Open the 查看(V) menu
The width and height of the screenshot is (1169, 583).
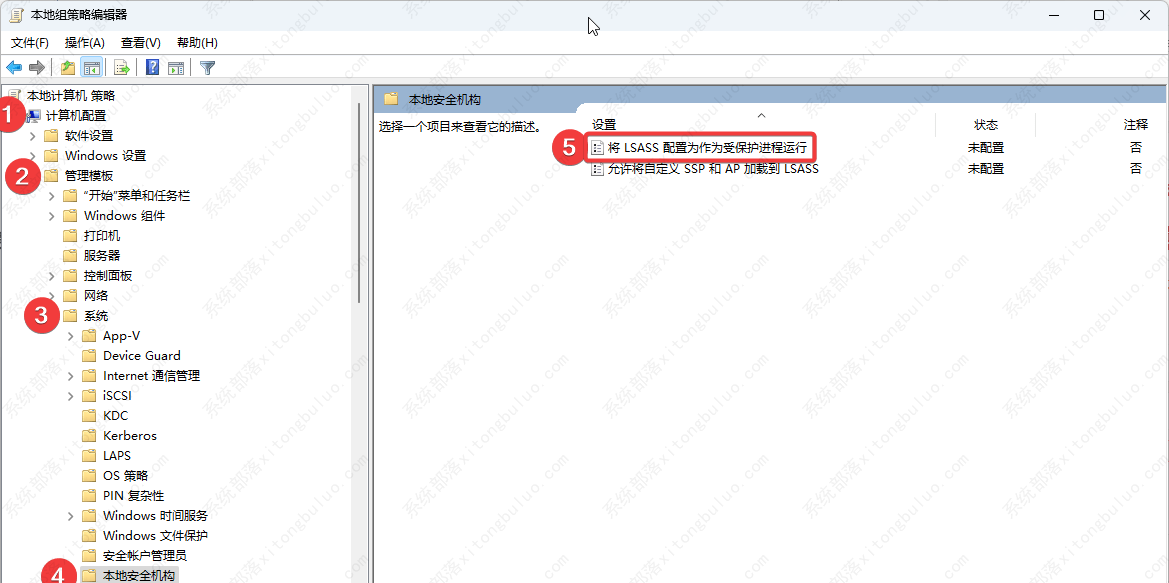click(141, 43)
